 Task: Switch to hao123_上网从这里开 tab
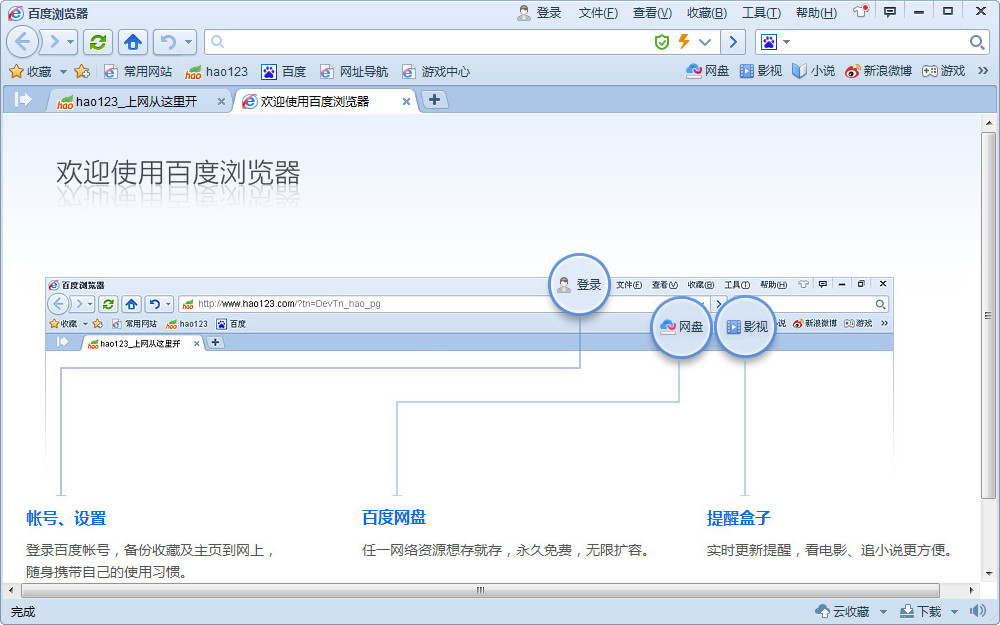136,101
